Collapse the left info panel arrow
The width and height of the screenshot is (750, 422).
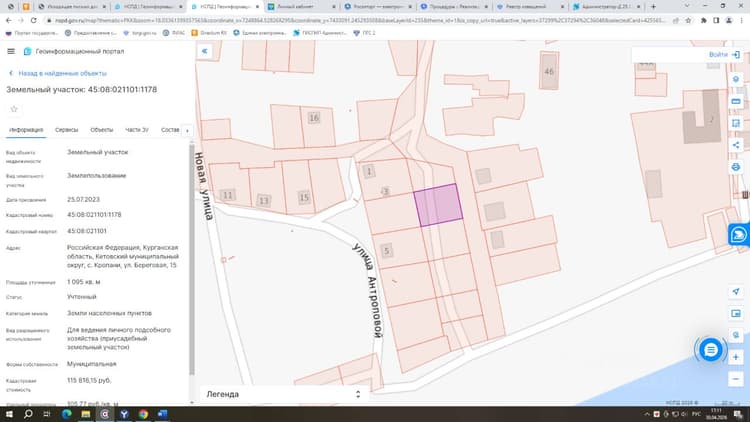pos(205,51)
